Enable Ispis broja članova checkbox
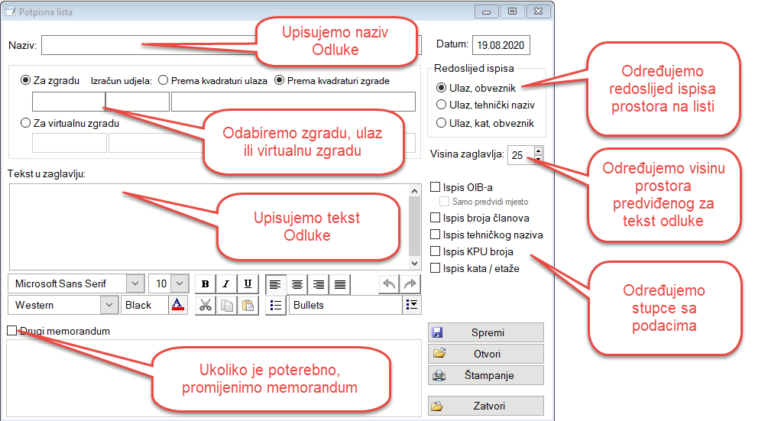 (435, 218)
